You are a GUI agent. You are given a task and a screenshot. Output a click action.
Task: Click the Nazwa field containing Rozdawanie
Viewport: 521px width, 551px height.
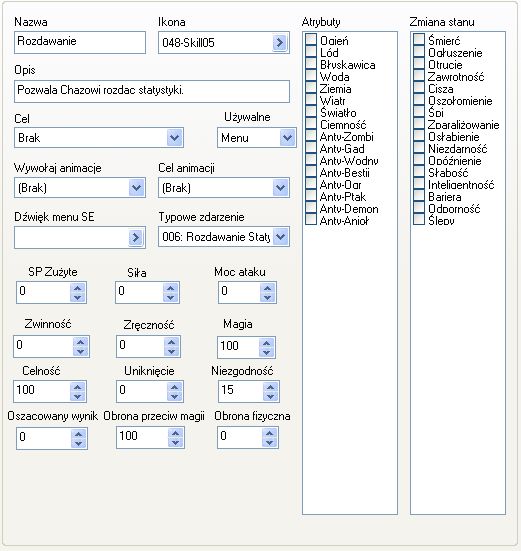80,43
